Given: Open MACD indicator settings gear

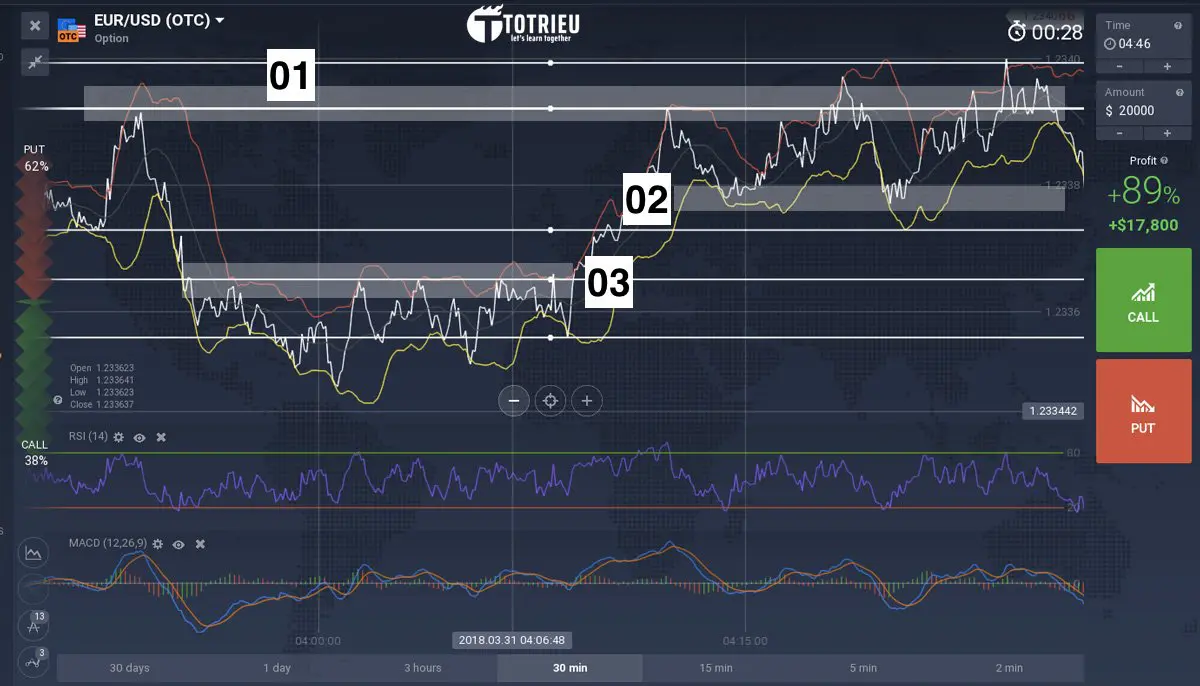Looking at the screenshot, I should click(157, 543).
